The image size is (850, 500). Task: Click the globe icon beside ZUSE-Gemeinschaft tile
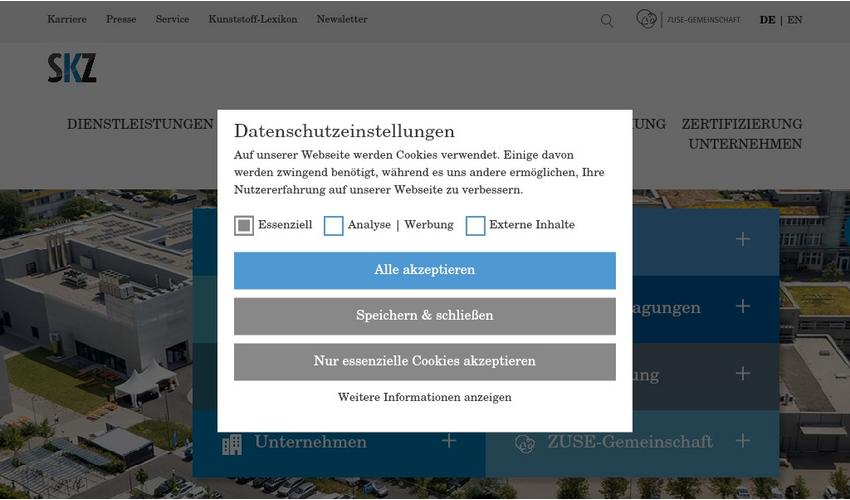click(525, 444)
